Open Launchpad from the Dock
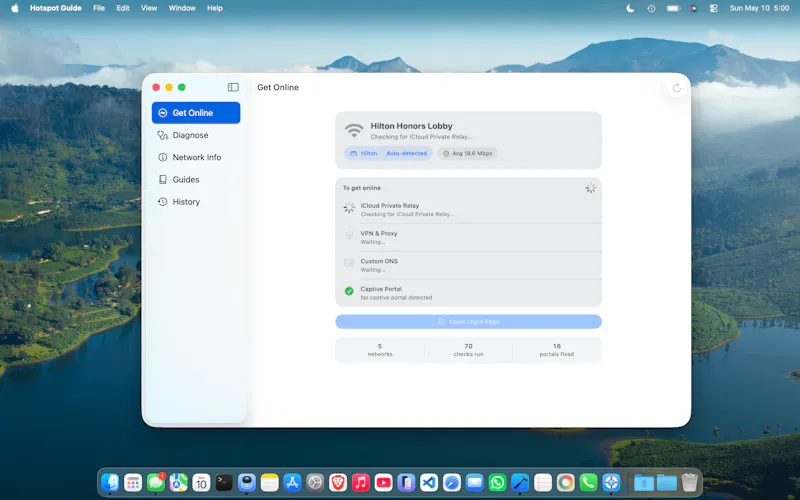 click(133, 482)
